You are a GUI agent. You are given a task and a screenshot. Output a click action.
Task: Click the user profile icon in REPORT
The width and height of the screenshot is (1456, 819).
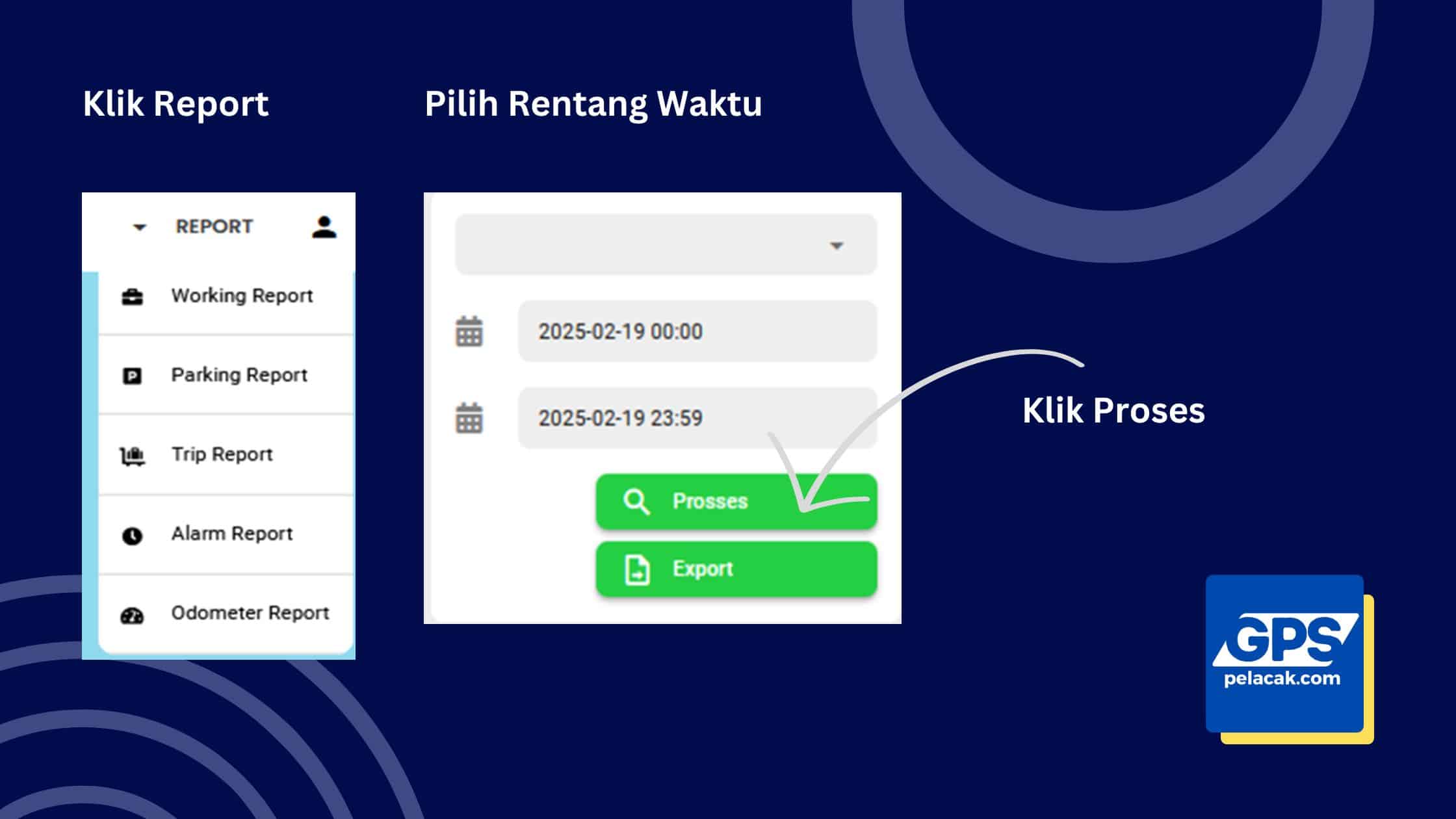coord(324,225)
